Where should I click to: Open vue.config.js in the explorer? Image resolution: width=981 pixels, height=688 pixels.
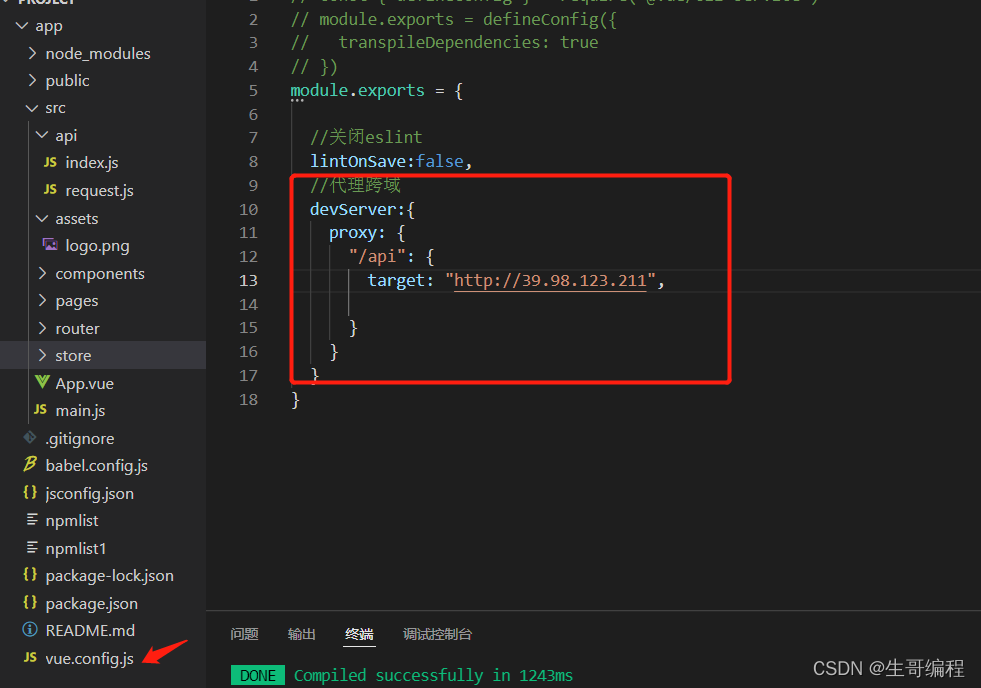[x=89, y=658]
